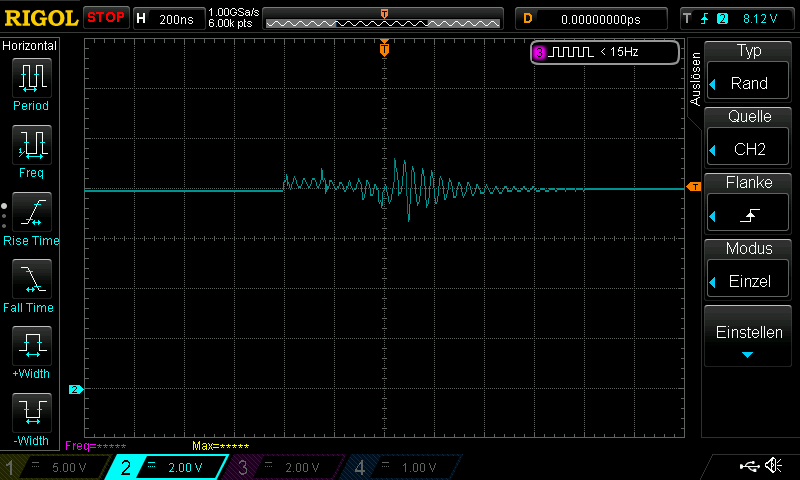Click the delay value 0.00000000ps field
Screen dimensions: 800x480
tap(601, 19)
